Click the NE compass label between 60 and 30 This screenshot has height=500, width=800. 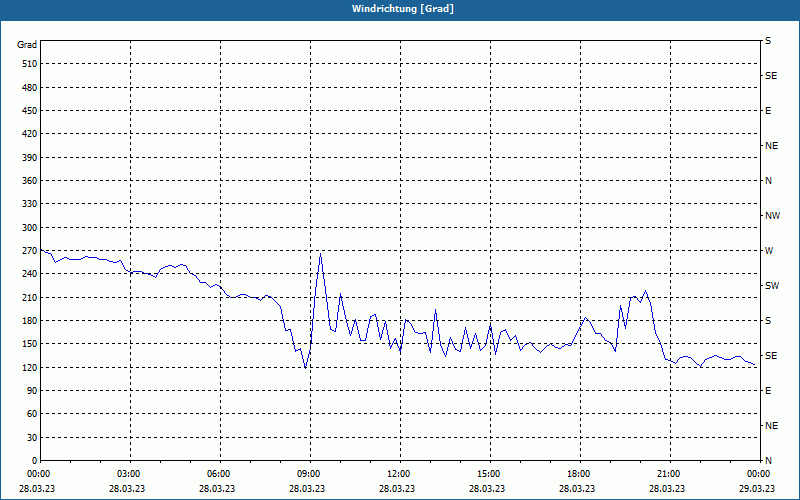pyautogui.click(x=771, y=426)
